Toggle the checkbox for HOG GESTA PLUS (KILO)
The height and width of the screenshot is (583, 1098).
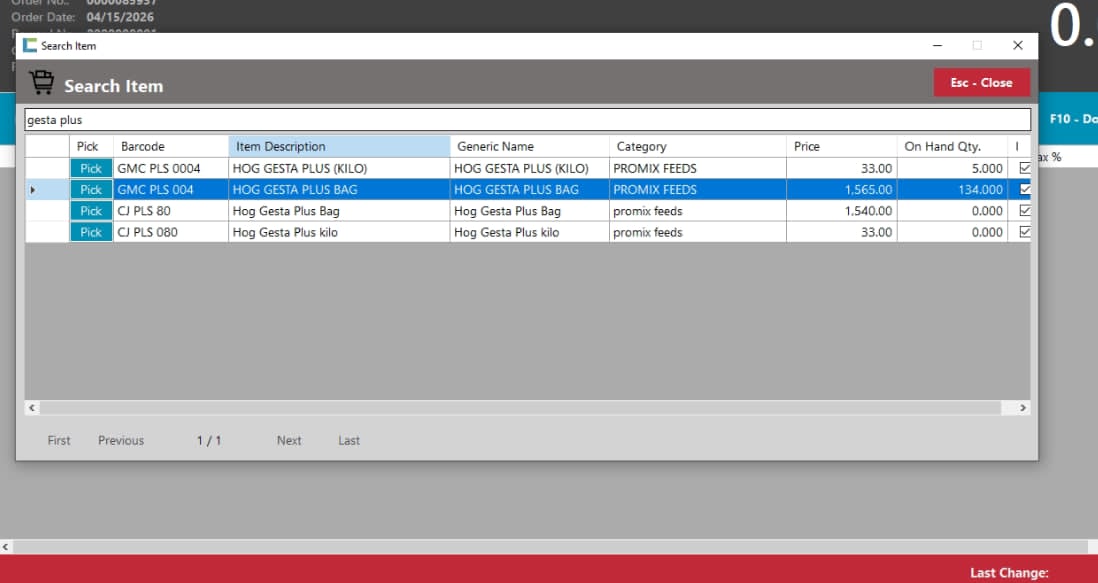pyautogui.click(x=1024, y=168)
